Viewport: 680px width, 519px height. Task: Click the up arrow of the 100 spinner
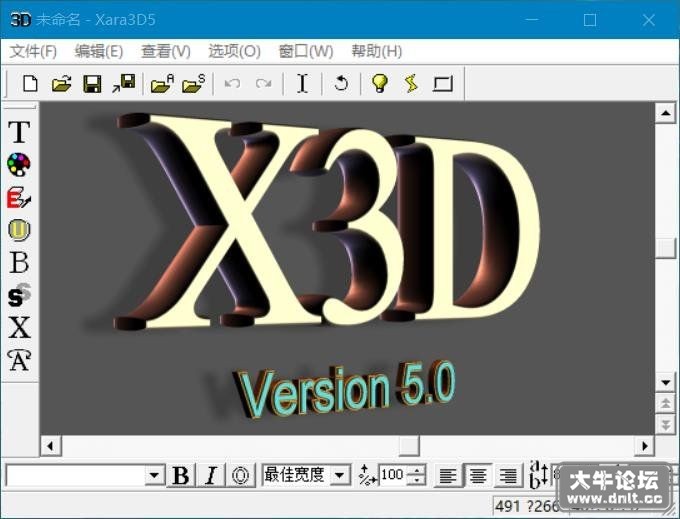pos(417,470)
